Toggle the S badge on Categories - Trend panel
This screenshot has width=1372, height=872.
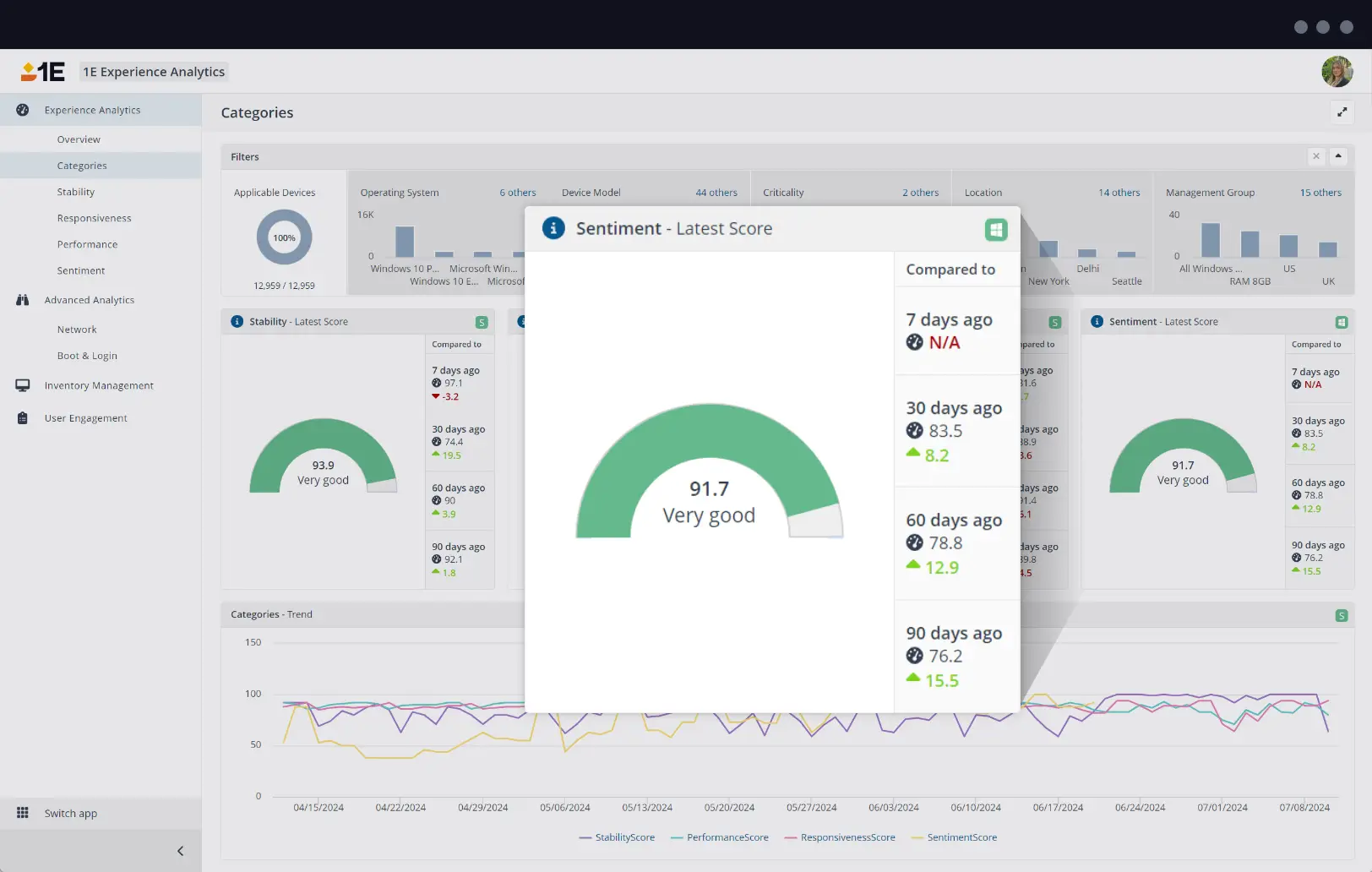tap(1342, 615)
